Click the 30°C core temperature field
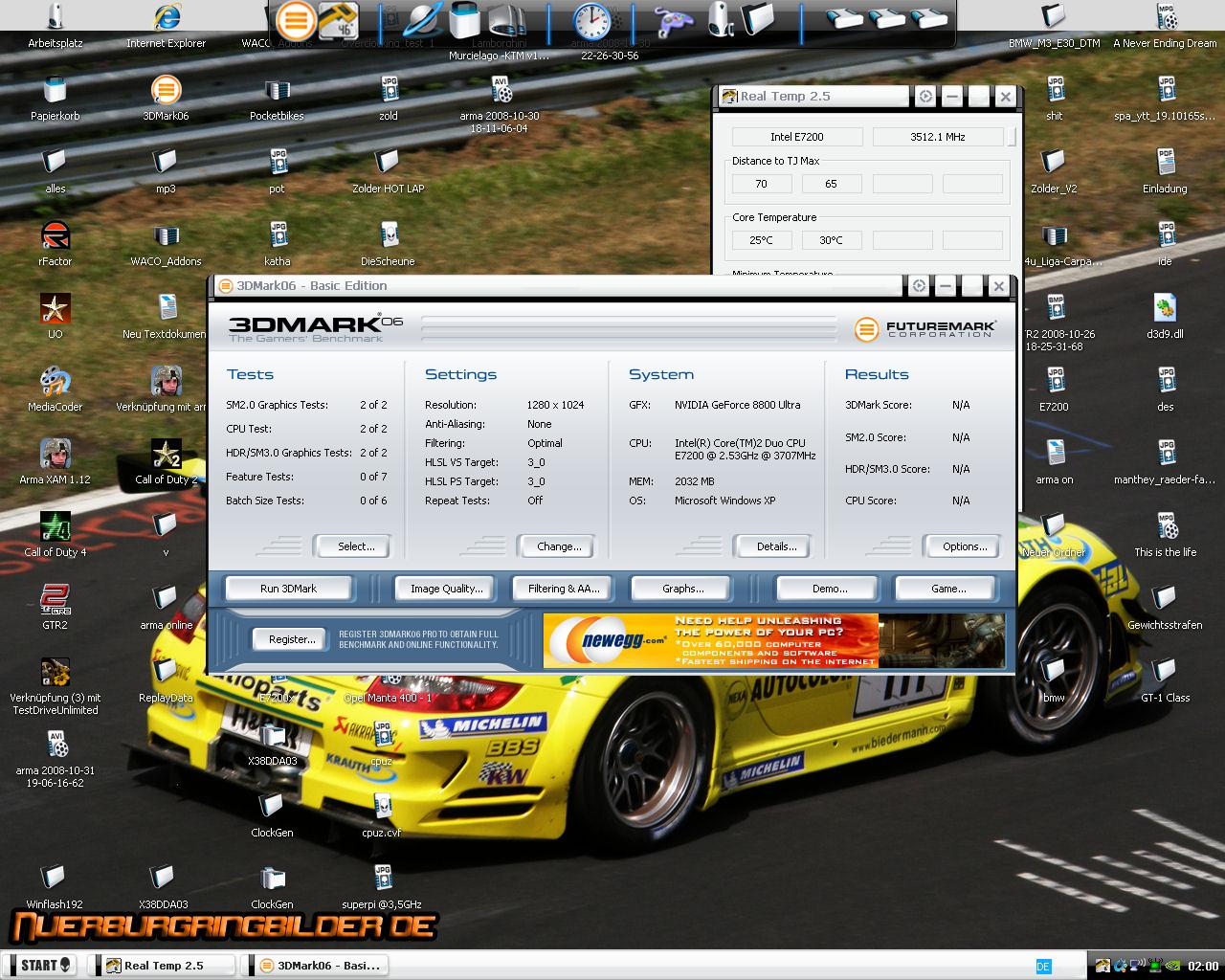Viewport: 1225px width, 980px height. coord(831,240)
